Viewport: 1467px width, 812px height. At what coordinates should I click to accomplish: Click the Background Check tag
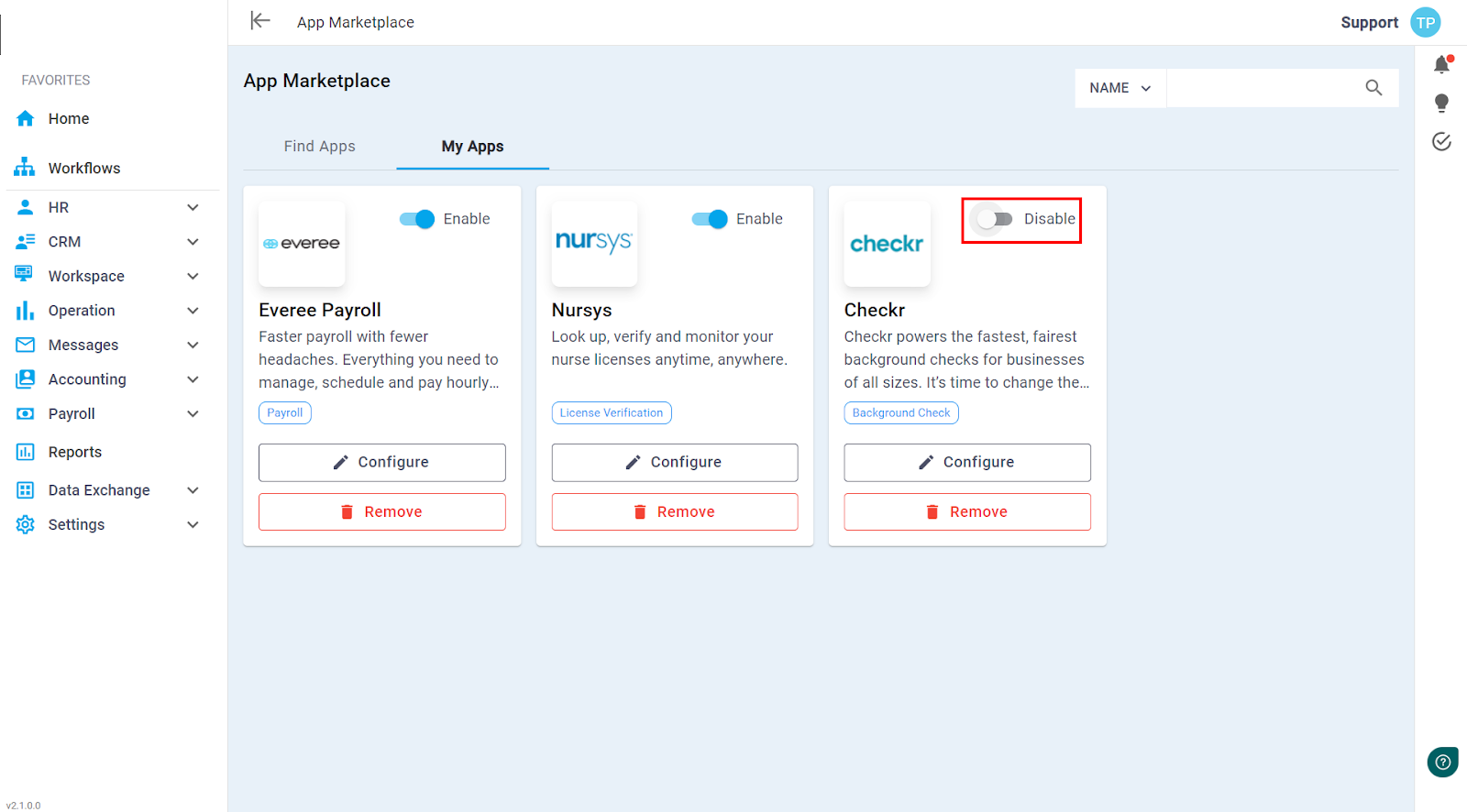901,413
